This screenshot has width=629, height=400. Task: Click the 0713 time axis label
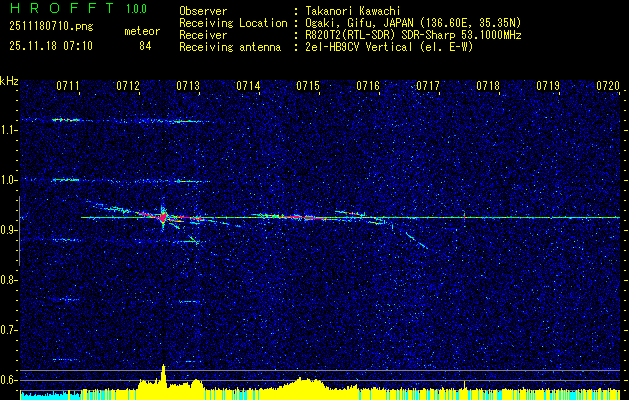pos(188,85)
